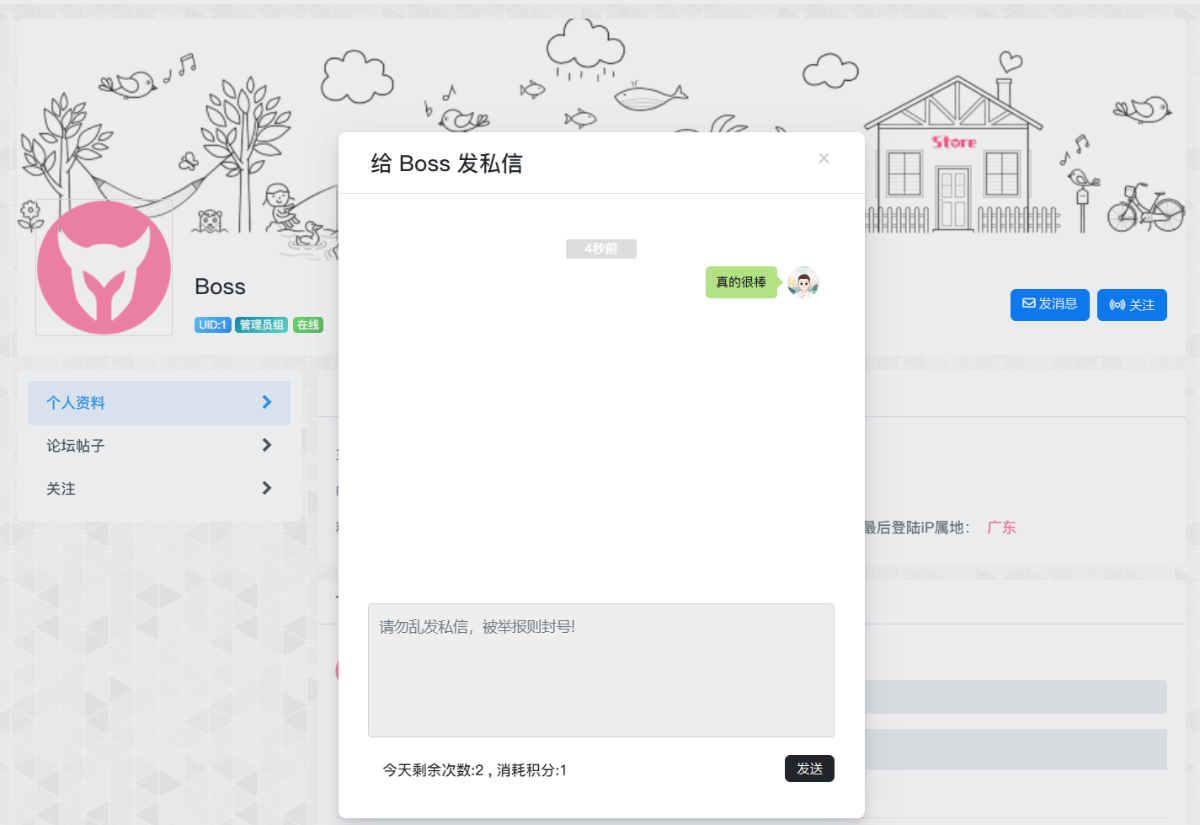Click the 4秒前 timestamp label
Image resolution: width=1200 pixels, height=825 pixels.
coord(601,249)
